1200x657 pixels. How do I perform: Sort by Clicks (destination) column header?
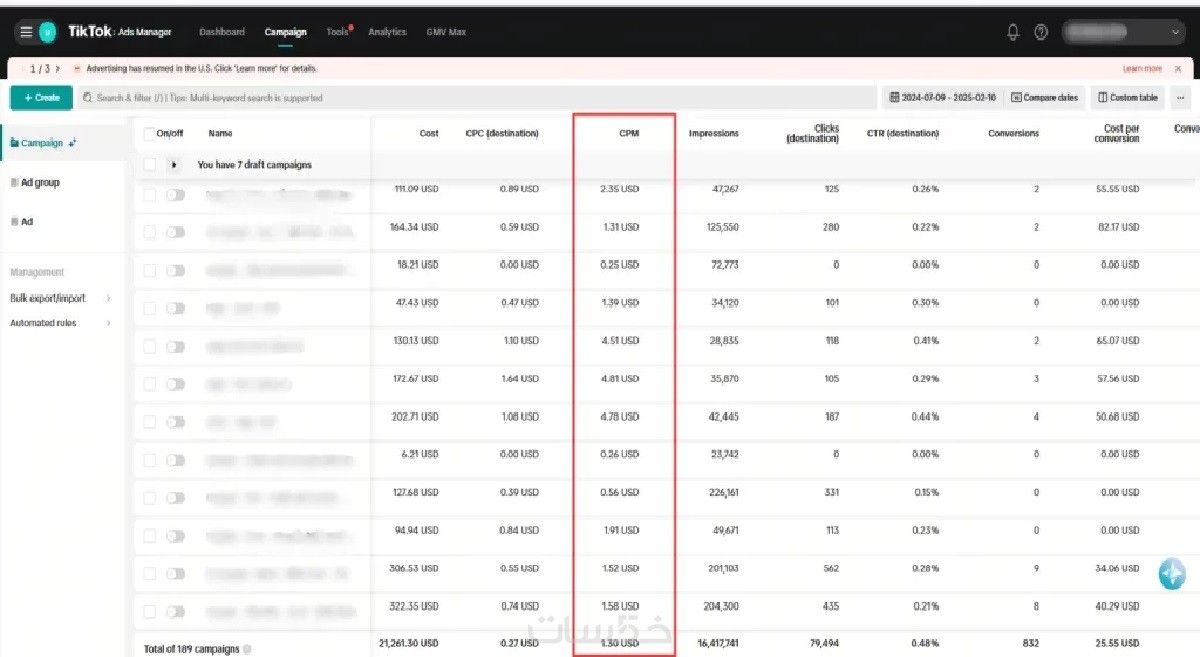[813, 133]
